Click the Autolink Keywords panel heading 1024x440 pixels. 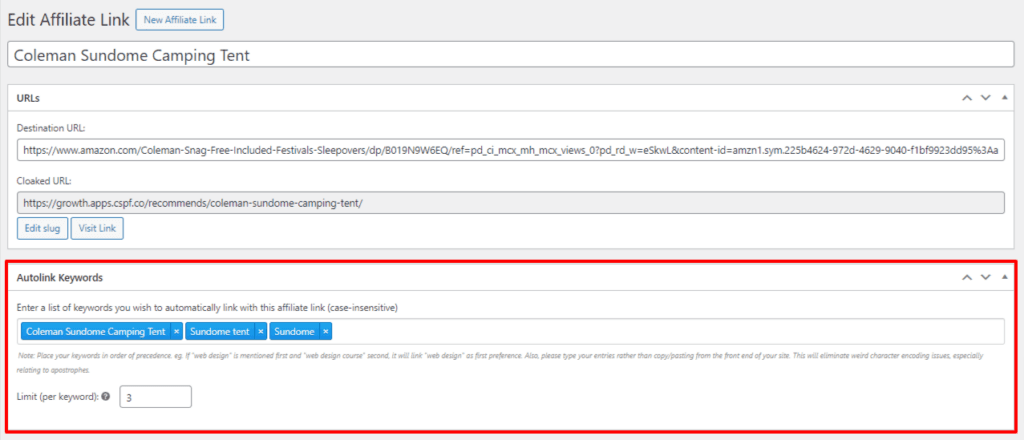[x=59, y=277]
